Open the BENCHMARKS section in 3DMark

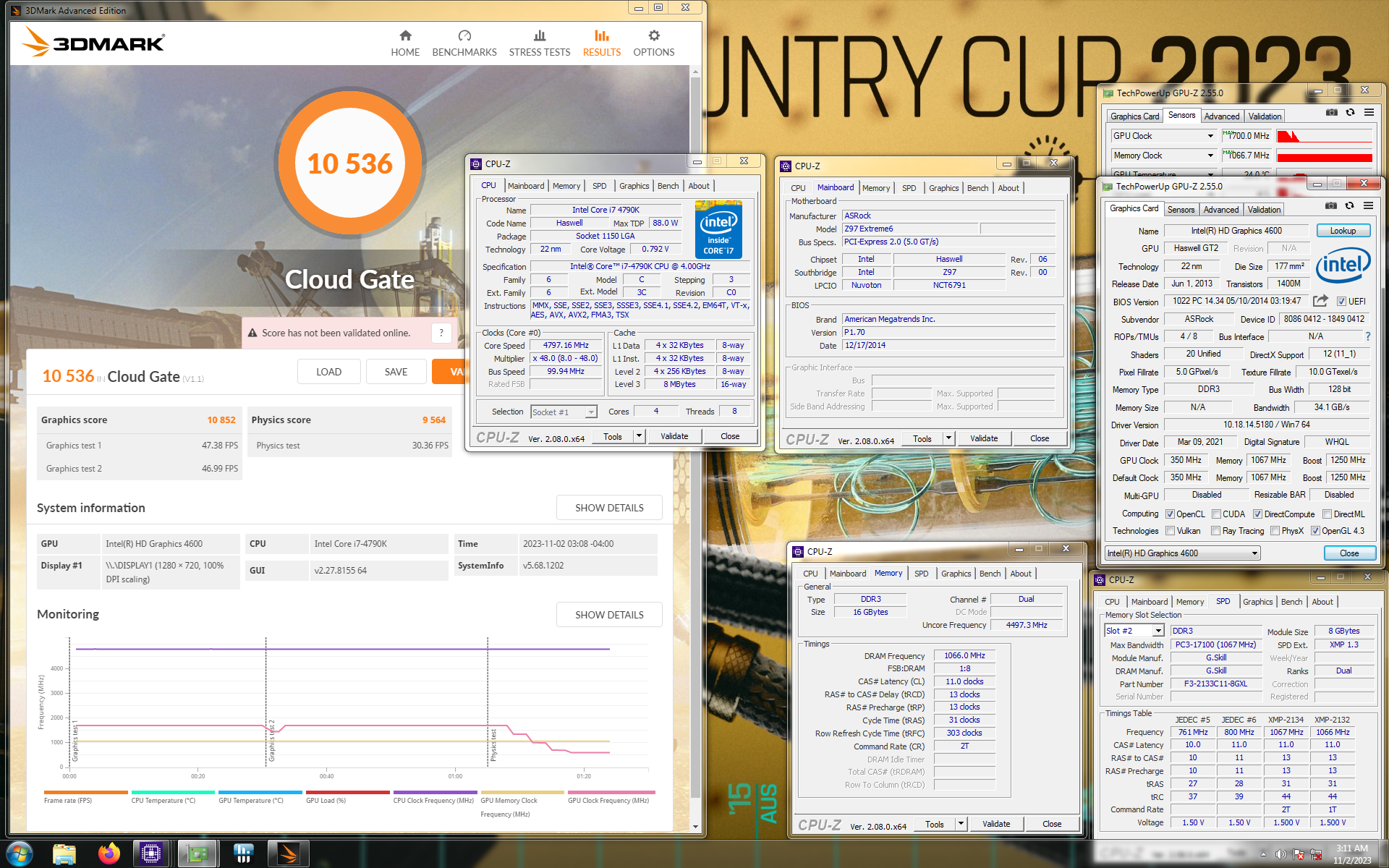click(x=464, y=43)
